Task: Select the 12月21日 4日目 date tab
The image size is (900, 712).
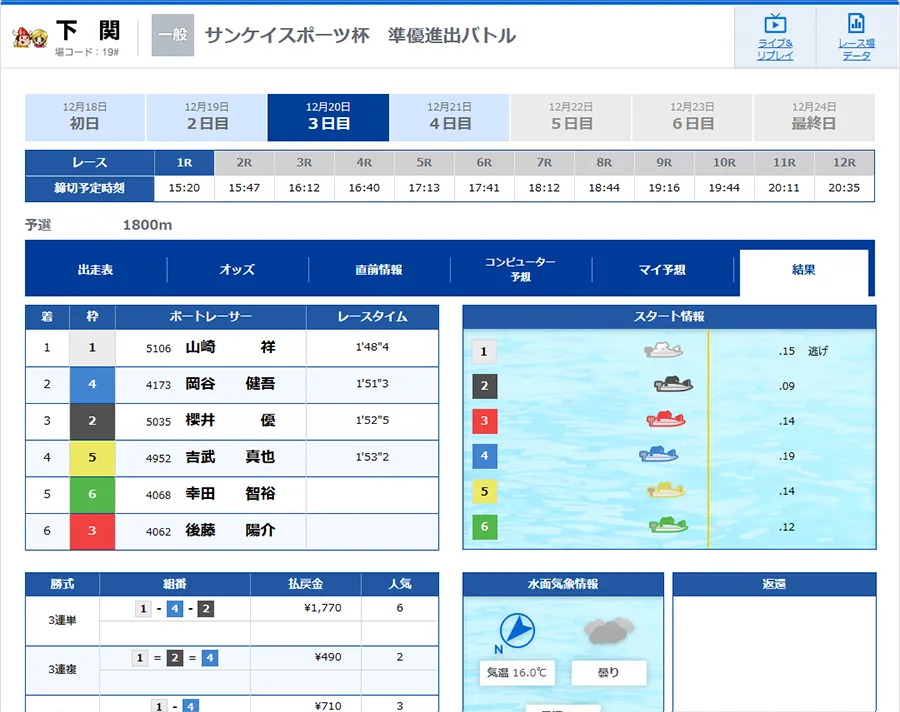Action: (x=449, y=117)
